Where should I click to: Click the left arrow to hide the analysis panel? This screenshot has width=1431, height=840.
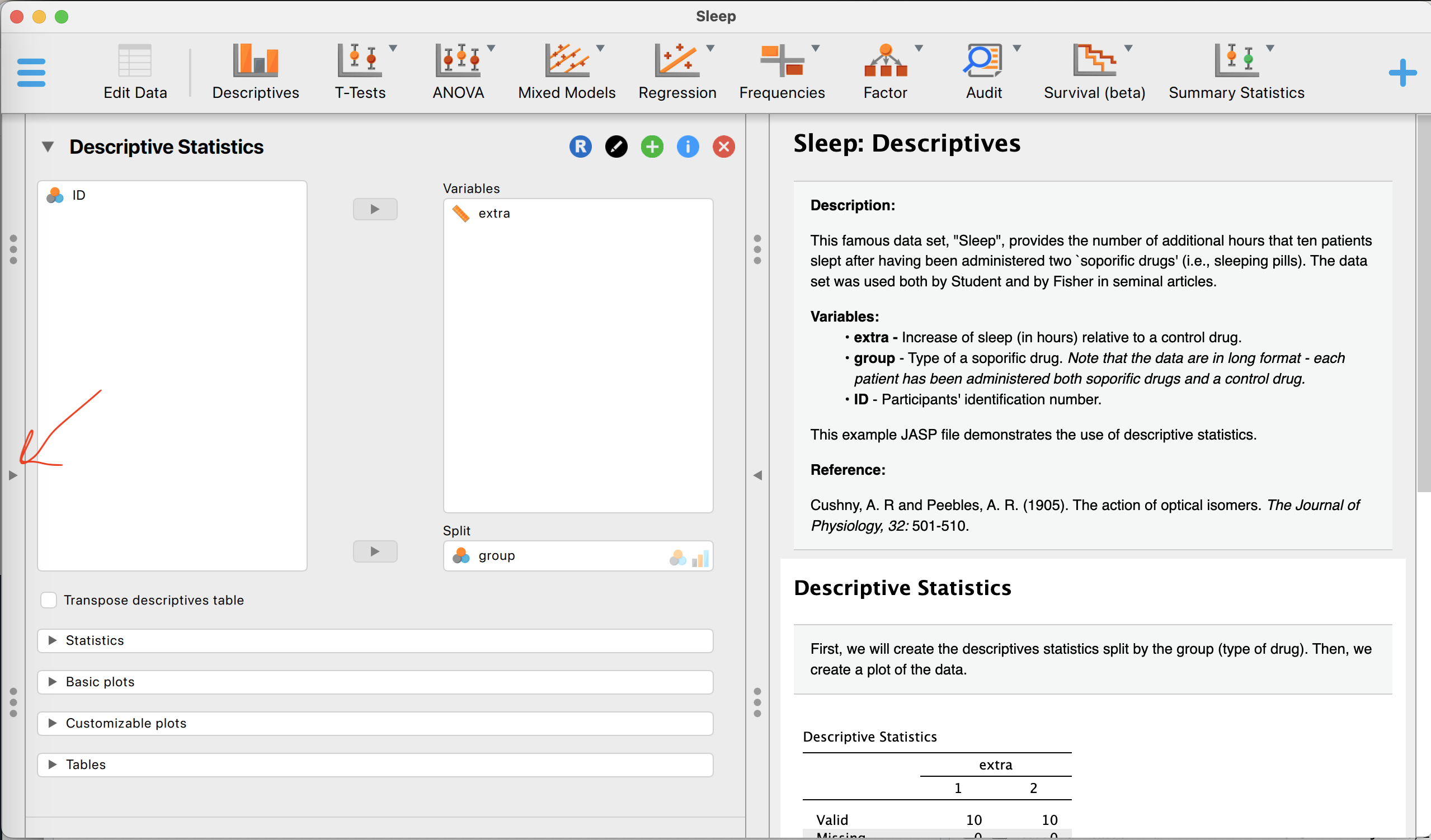coord(757,475)
